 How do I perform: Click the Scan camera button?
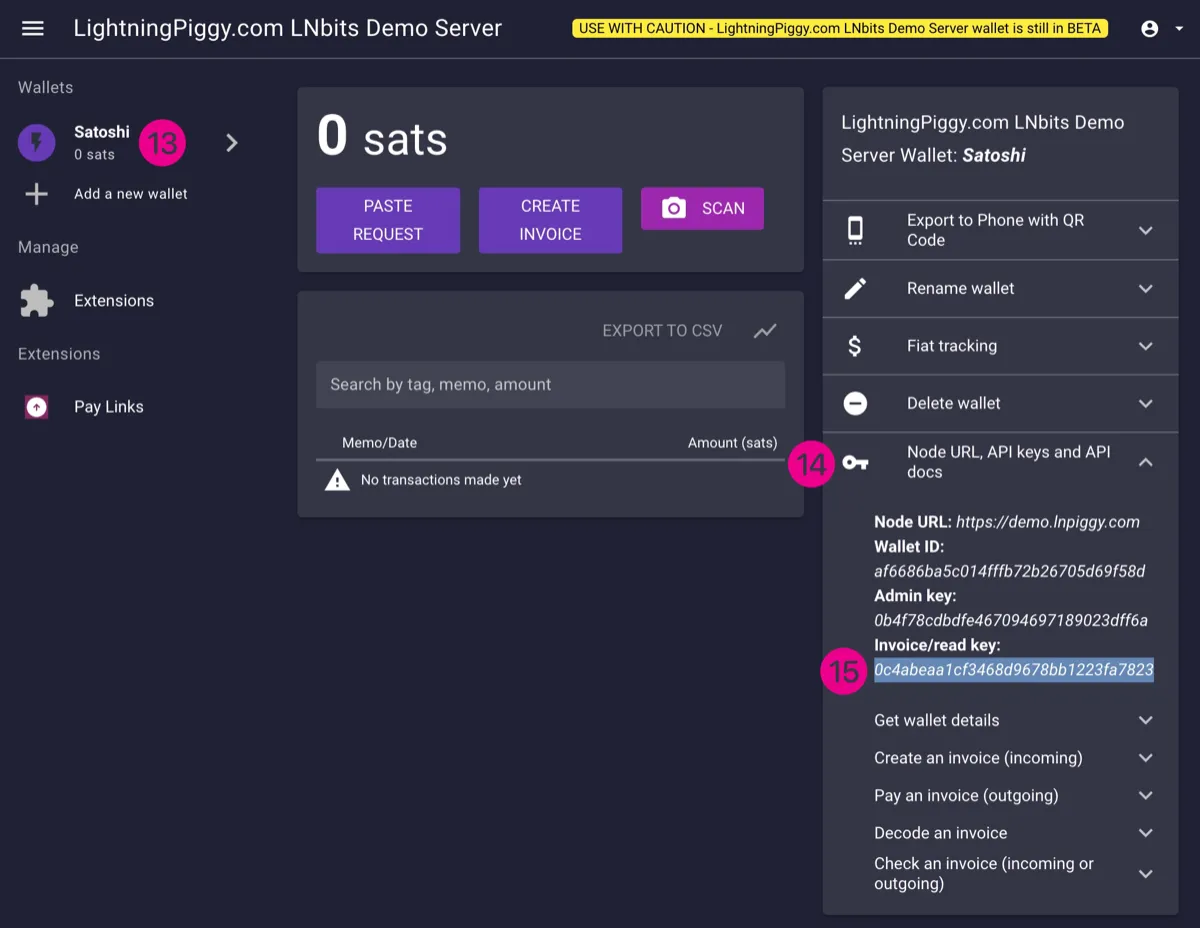point(702,208)
